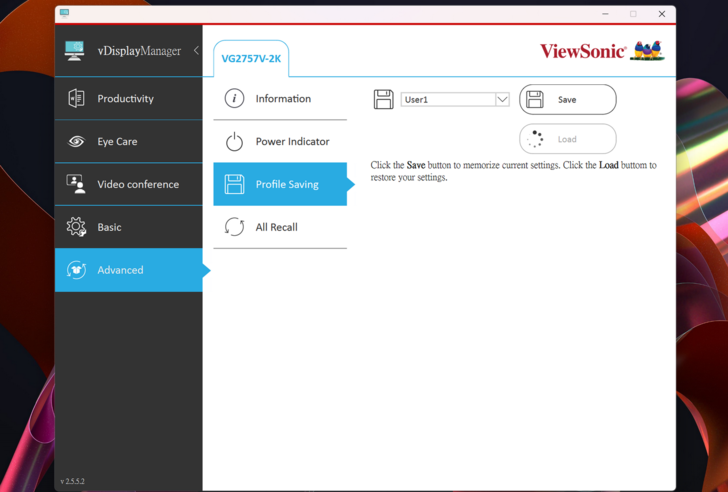Screen dimensions: 728x492
Task: Click the Basic gear icon
Action: click(76, 227)
